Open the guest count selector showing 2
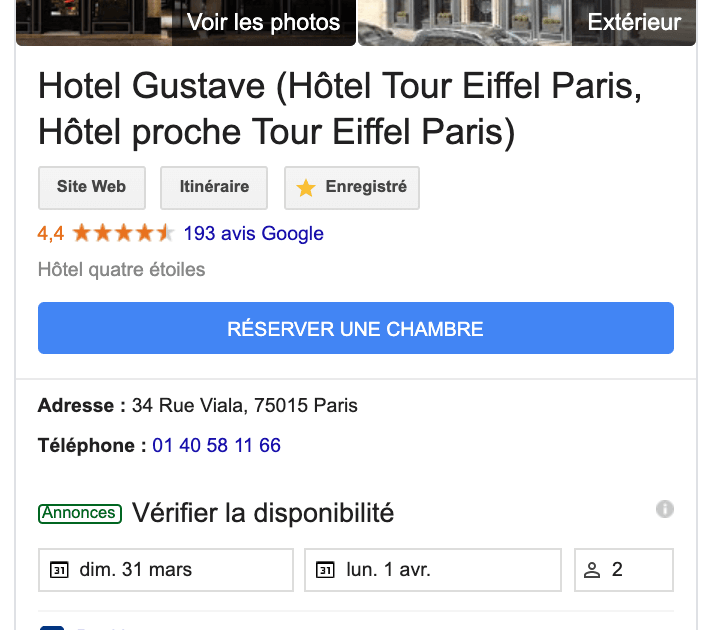710x630 pixels. click(x=625, y=570)
